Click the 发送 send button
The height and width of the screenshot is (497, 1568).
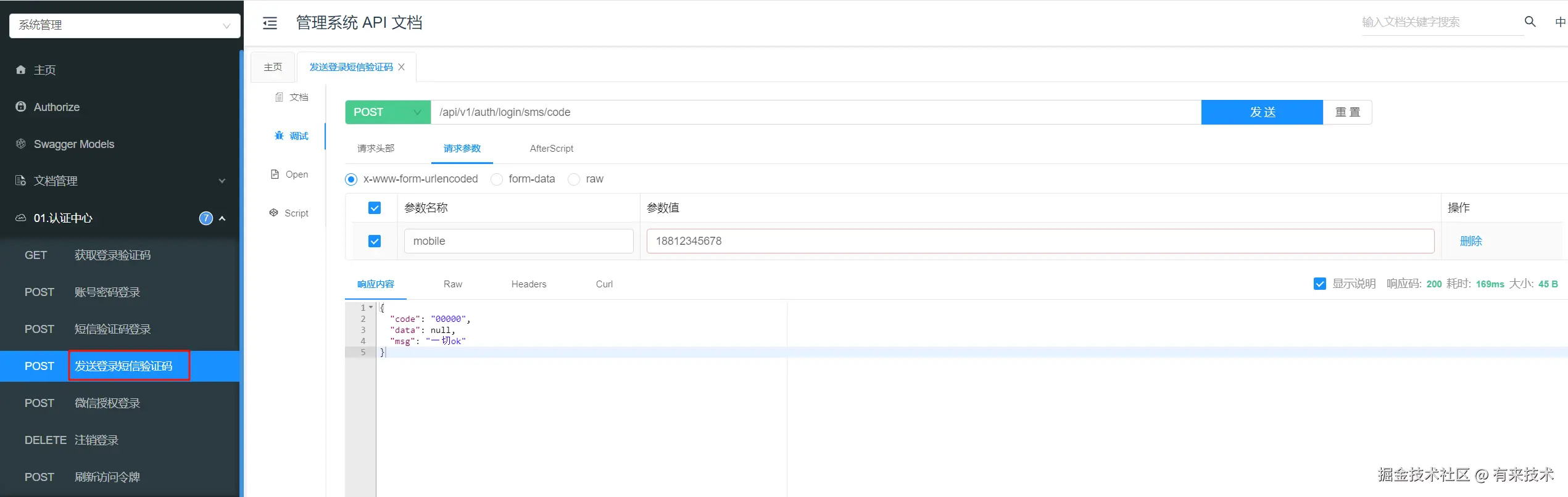coord(1262,112)
